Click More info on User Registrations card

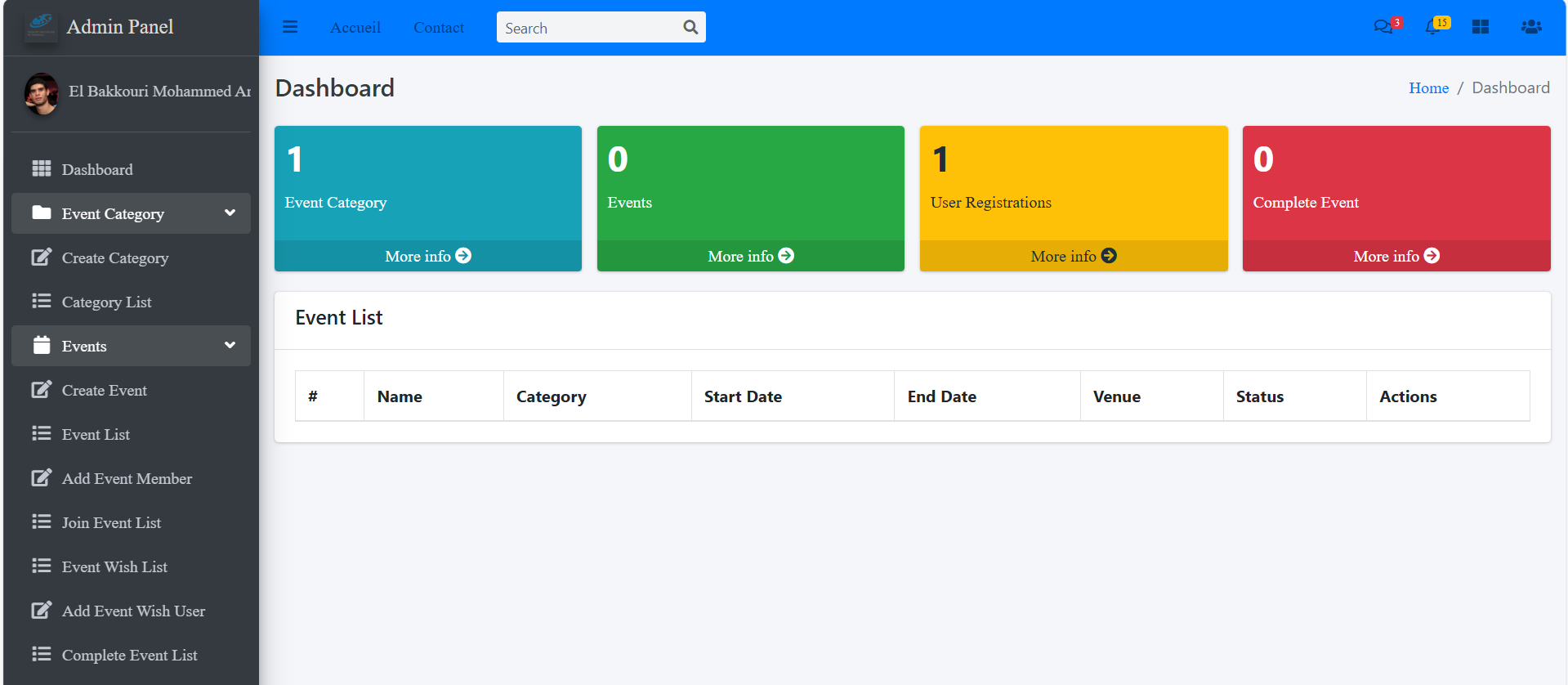point(1073,256)
